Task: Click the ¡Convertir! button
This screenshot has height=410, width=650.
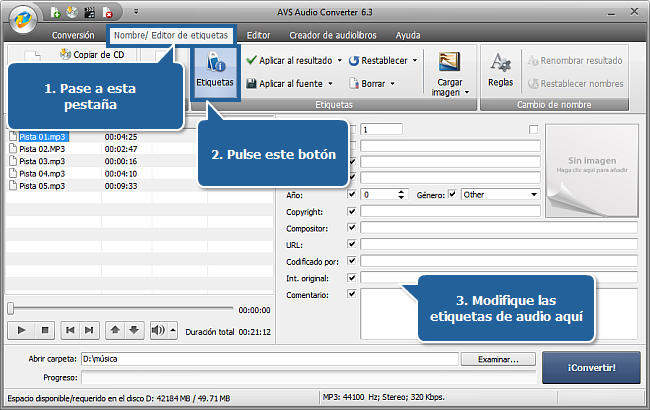Action: coord(591,367)
